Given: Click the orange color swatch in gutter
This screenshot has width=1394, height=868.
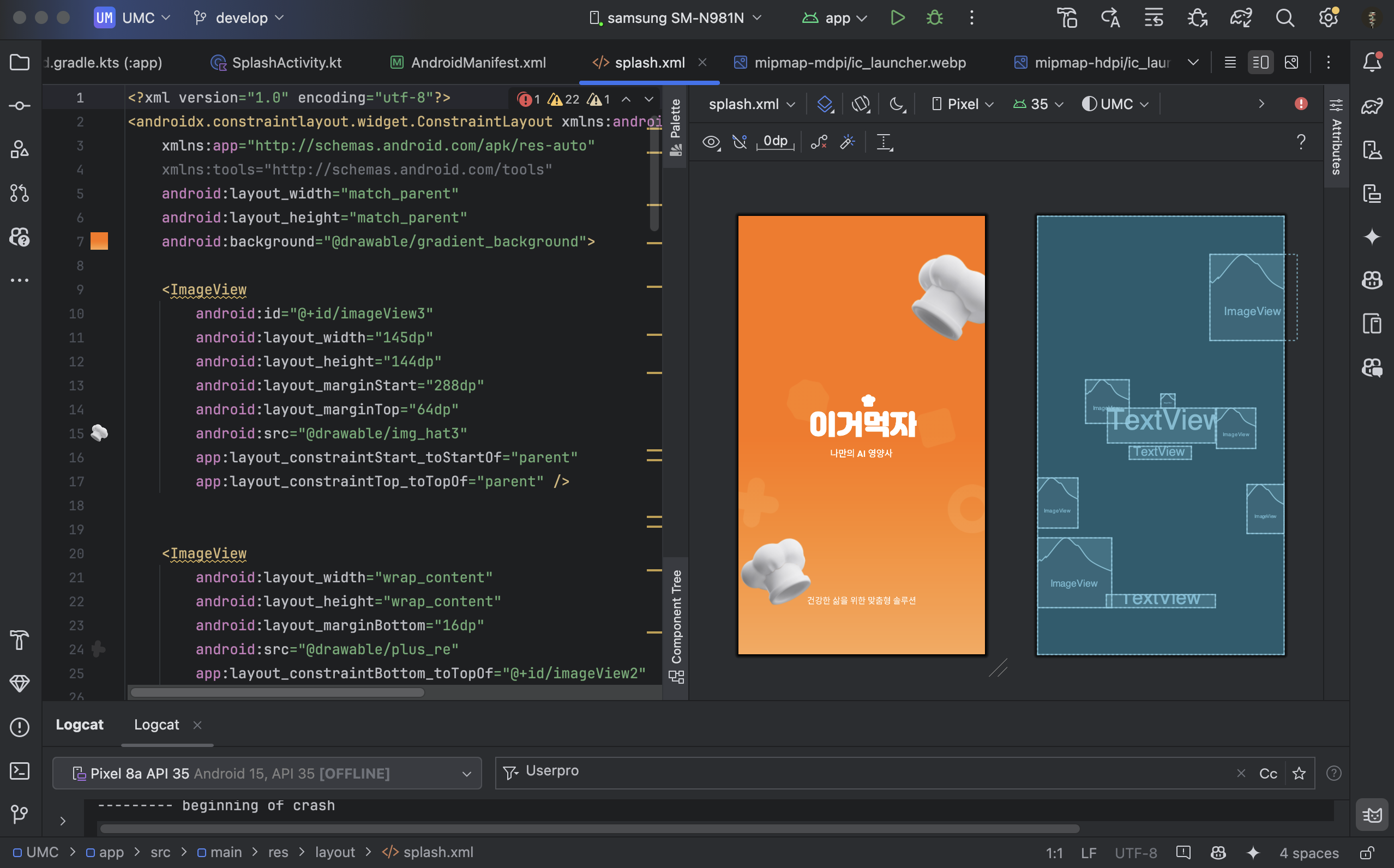Looking at the screenshot, I should point(99,241).
